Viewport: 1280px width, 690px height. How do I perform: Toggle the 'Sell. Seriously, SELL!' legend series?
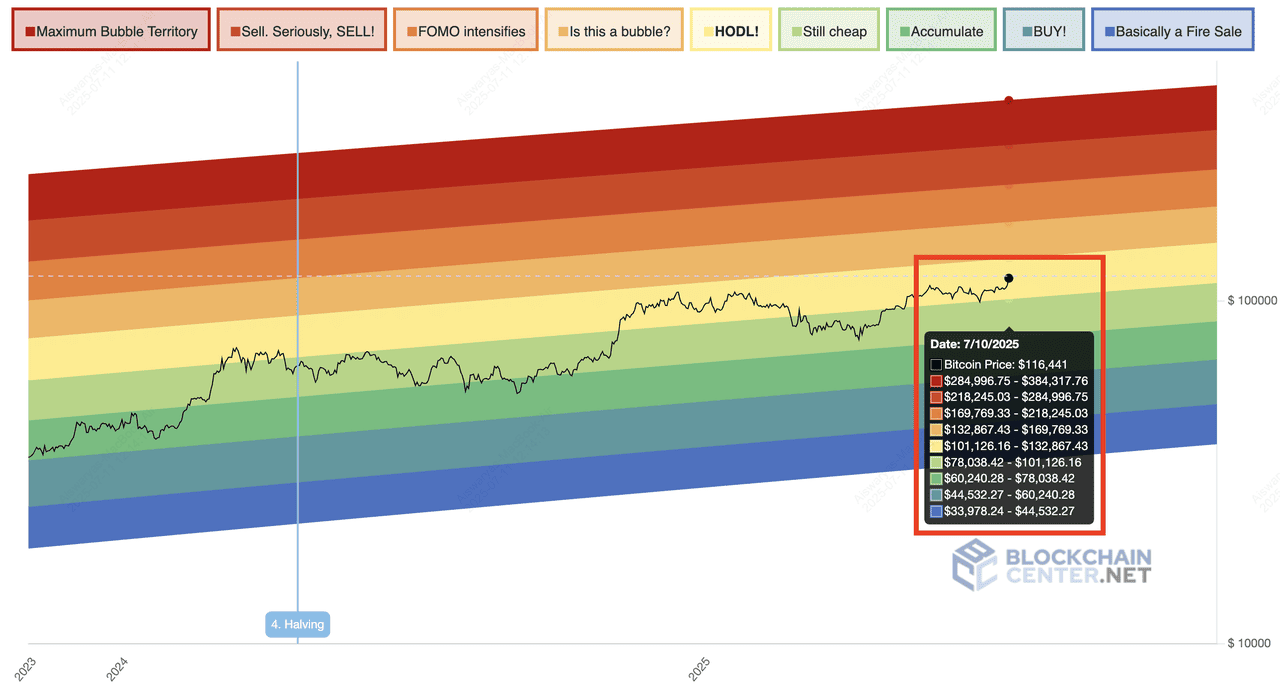click(x=301, y=31)
